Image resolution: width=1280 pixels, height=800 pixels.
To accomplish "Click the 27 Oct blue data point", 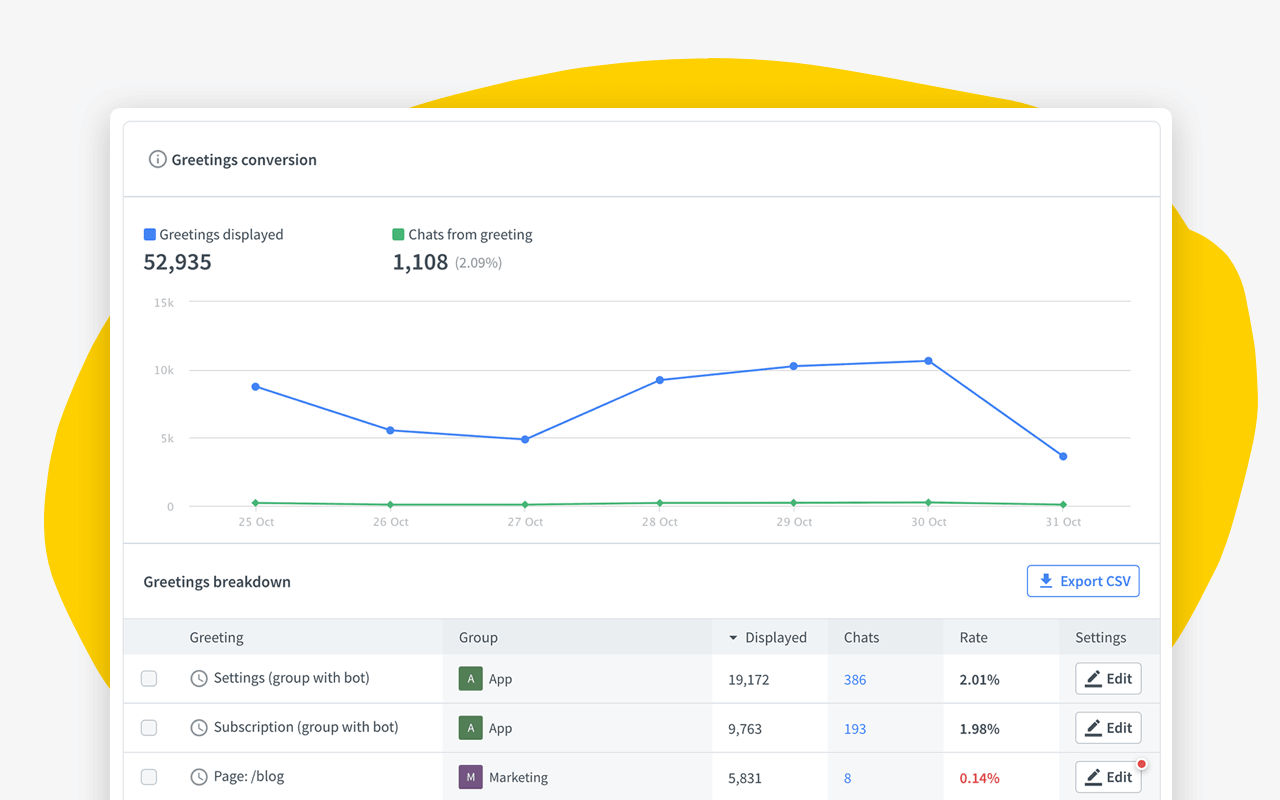I will 525,439.
